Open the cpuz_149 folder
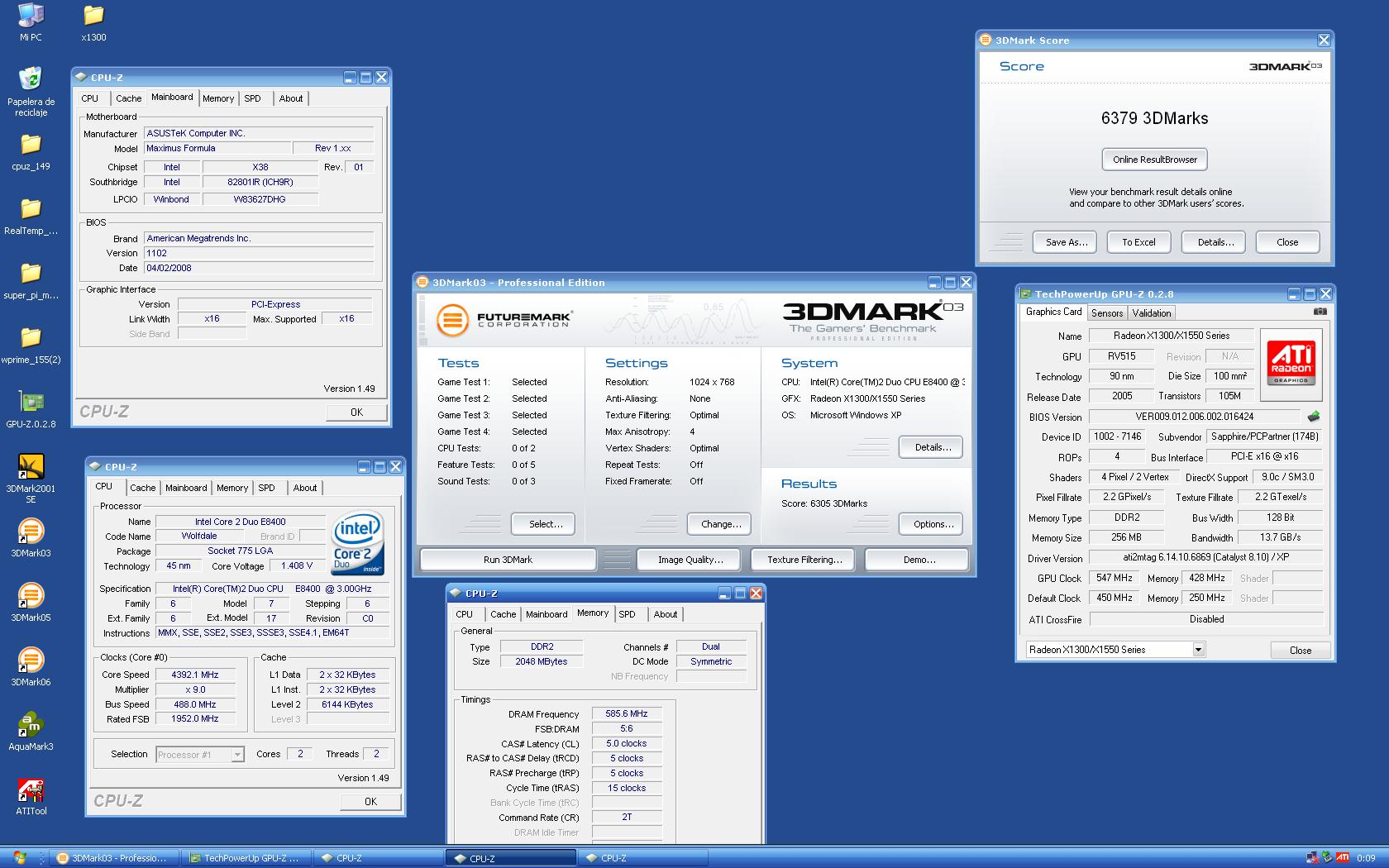 point(31,151)
